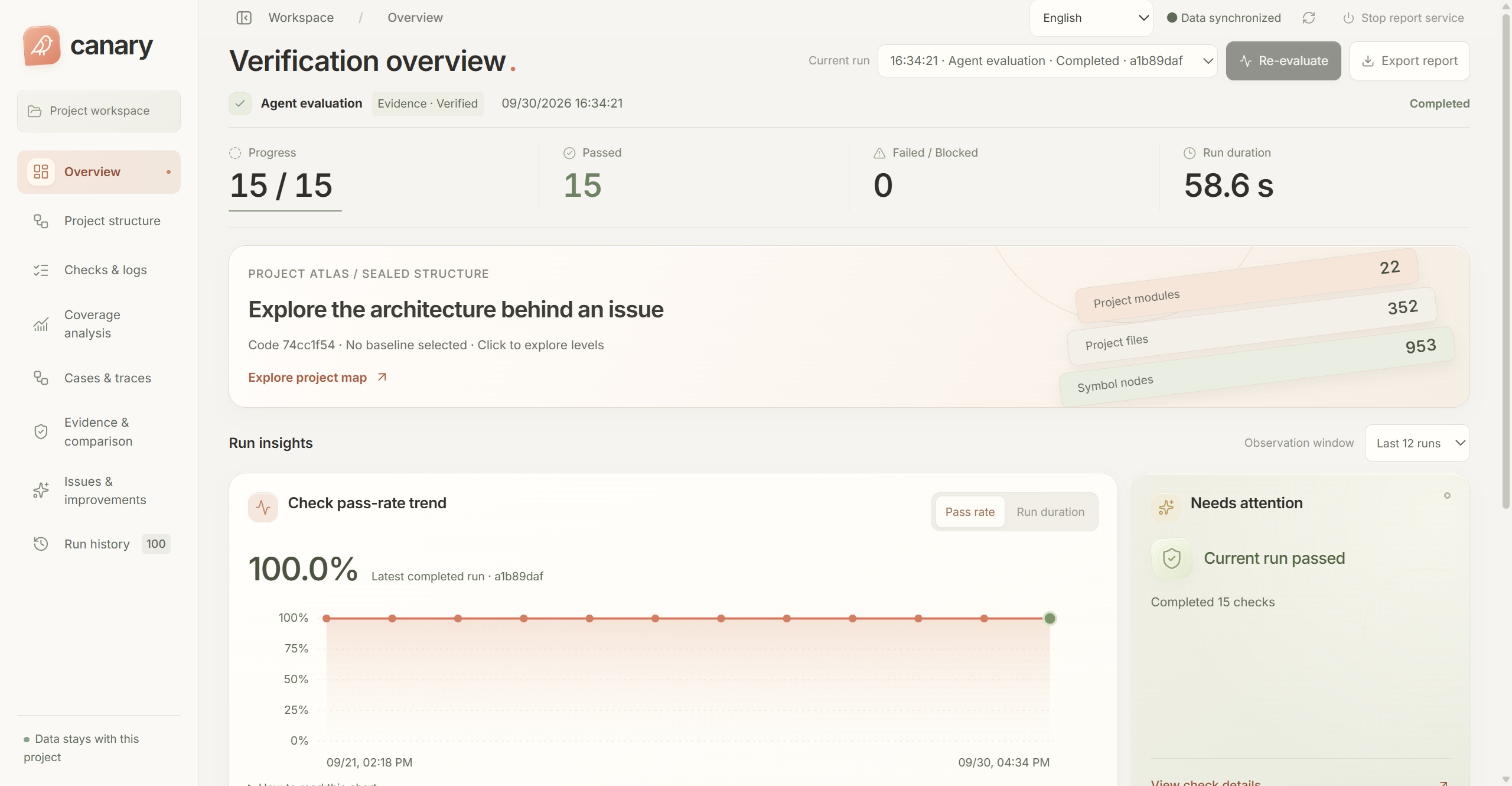
Task: Switch chart to Run duration view
Action: click(x=1051, y=512)
